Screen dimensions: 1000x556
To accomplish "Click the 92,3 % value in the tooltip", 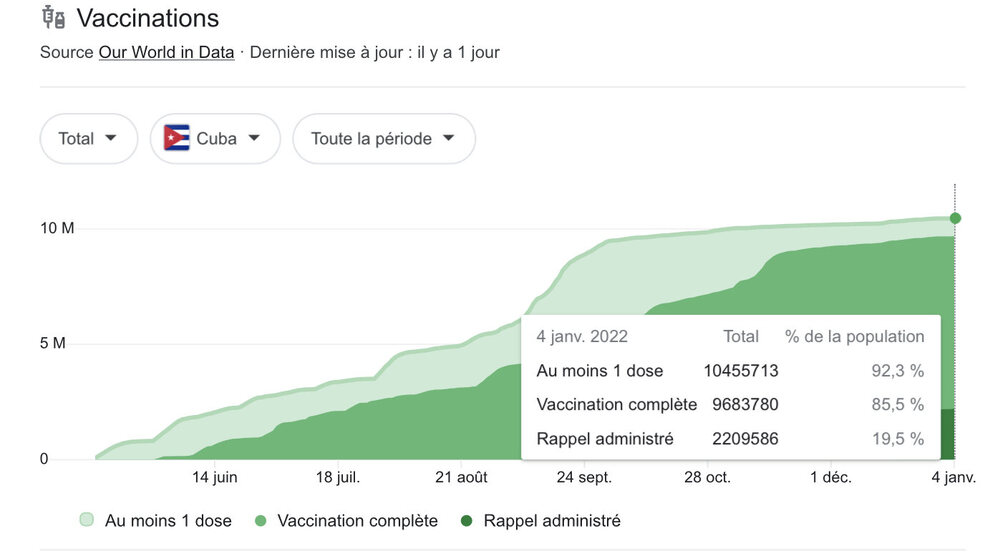I will pyautogui.click(x=897, y=371).
